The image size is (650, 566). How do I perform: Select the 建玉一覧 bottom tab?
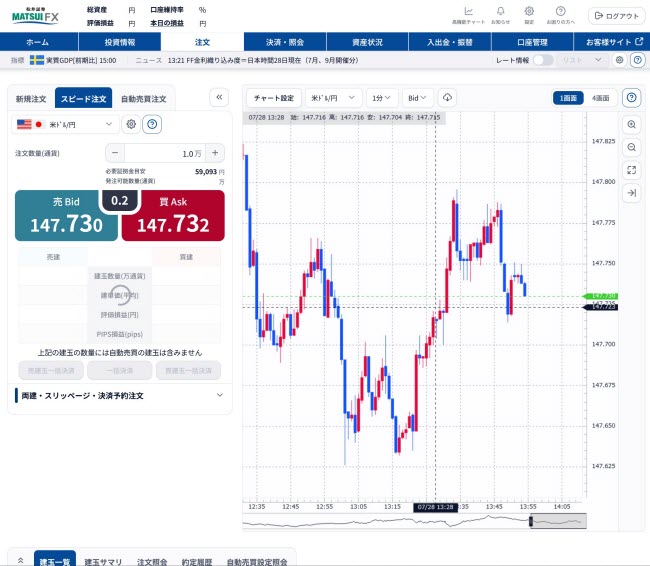55,560
